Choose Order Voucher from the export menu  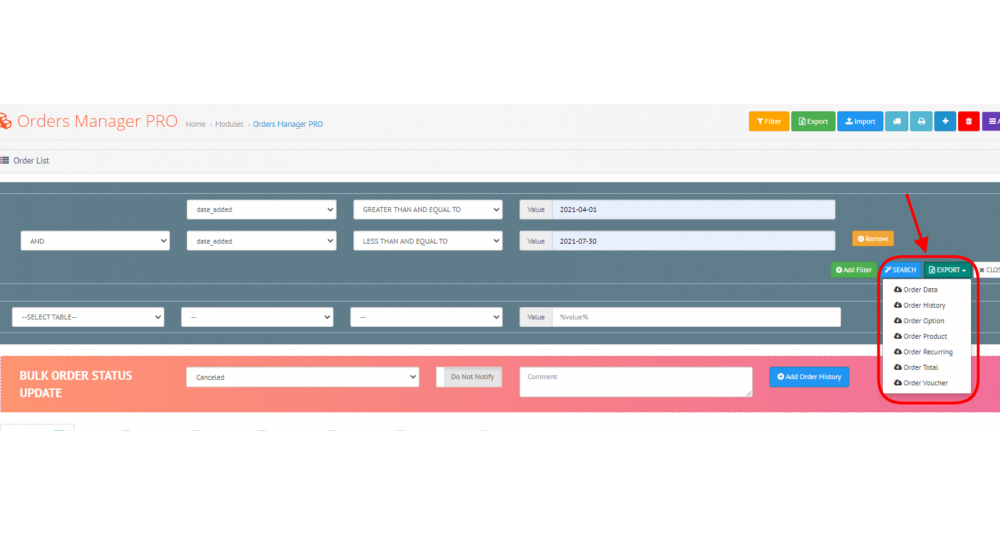point(920,383)
